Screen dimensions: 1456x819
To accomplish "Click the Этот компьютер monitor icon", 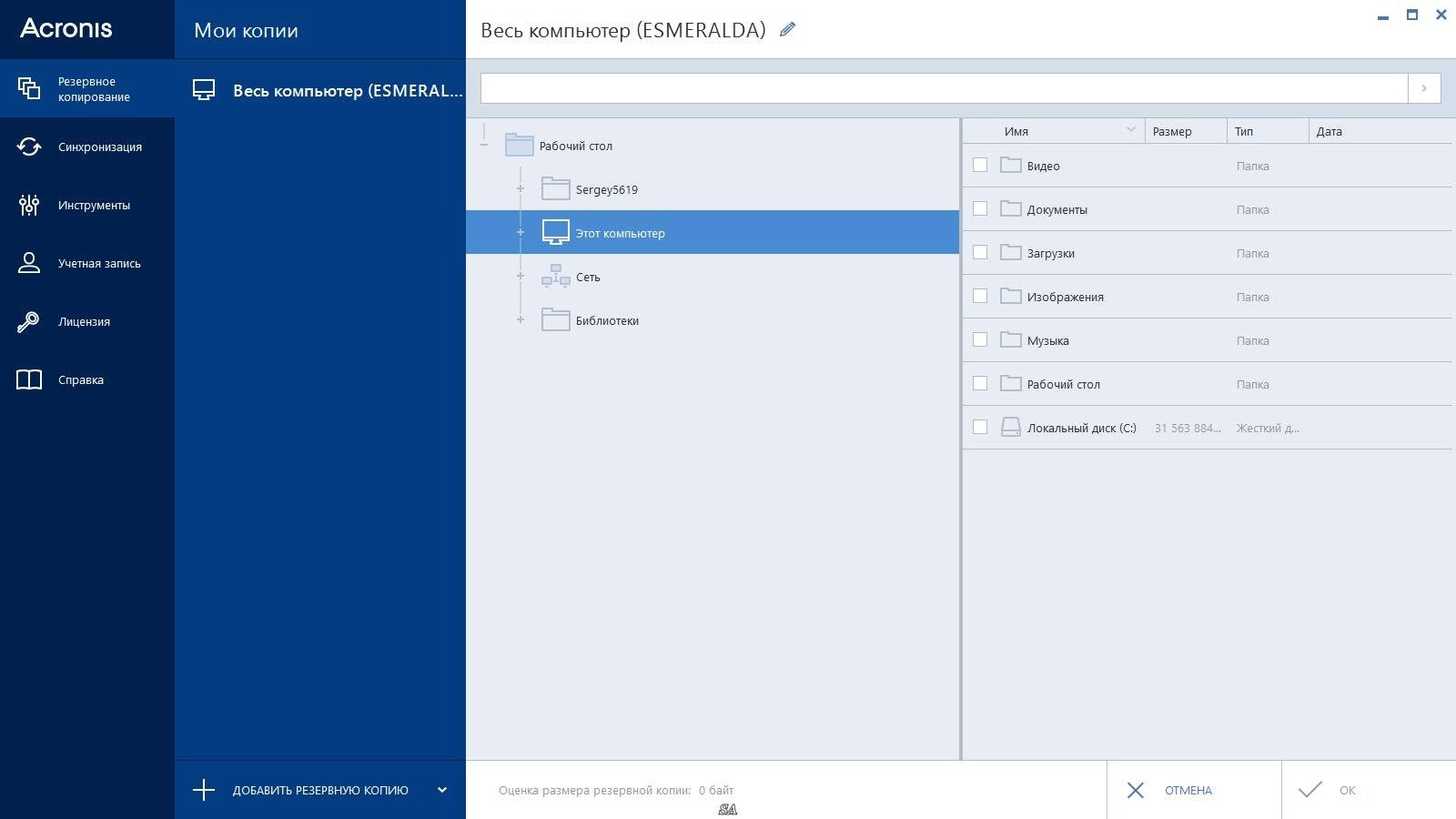I will click(556, 232).
